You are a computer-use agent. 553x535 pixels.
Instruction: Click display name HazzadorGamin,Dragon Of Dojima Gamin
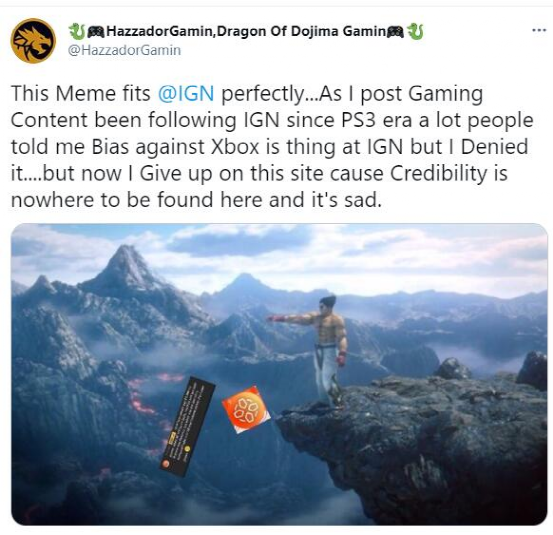[x=246, y=31]
